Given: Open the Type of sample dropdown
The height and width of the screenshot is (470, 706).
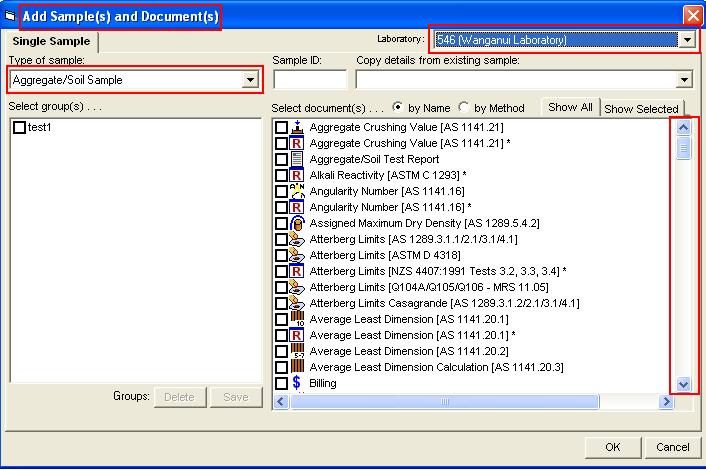Looking at the screenshot, I should pos(250,80).
